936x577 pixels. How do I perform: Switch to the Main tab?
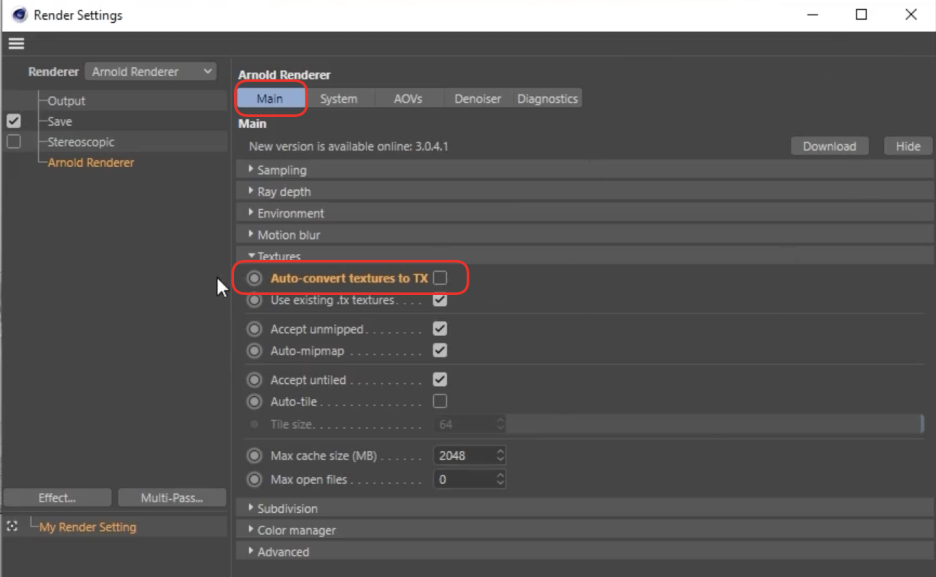click(x=270, y=98)
